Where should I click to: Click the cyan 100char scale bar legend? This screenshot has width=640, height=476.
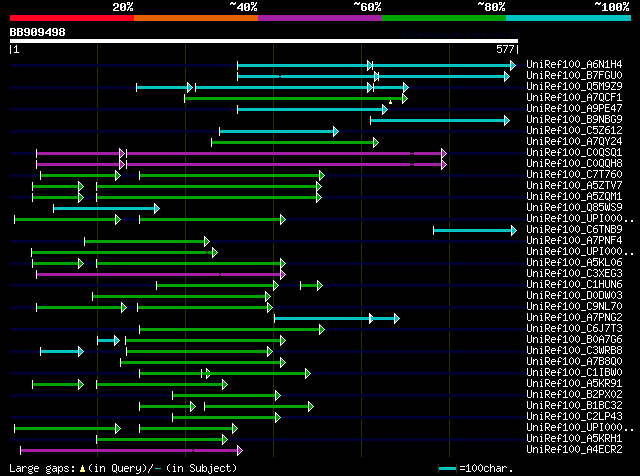tap(447, 469)
